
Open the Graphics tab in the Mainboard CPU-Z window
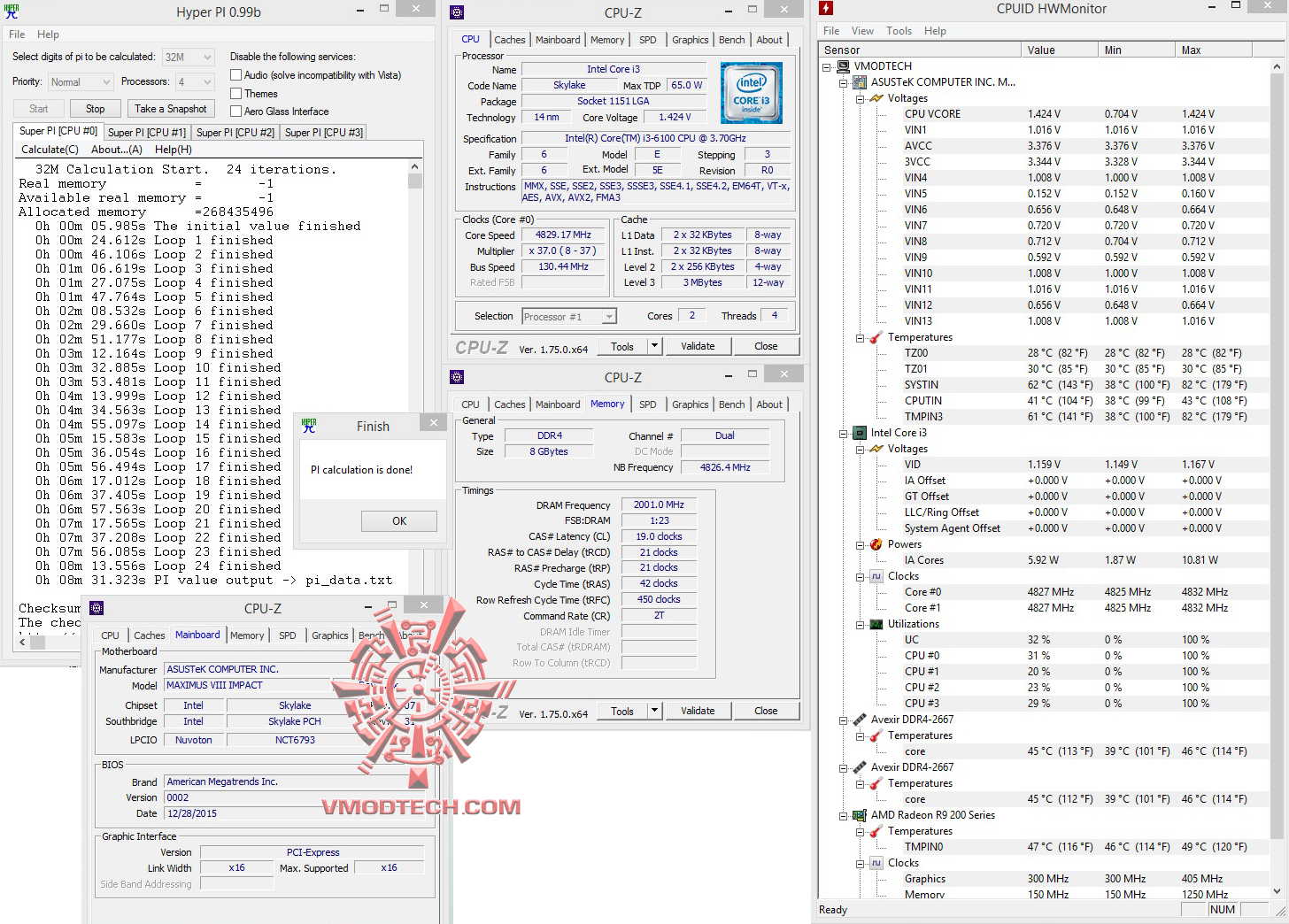(x=330, y=635)
